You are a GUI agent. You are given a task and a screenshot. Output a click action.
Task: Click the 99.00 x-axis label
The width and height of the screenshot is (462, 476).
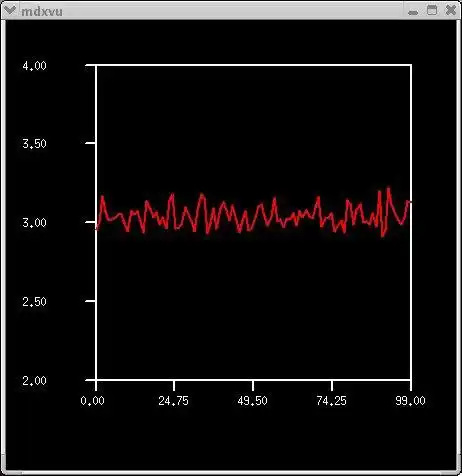coord(410,401)
